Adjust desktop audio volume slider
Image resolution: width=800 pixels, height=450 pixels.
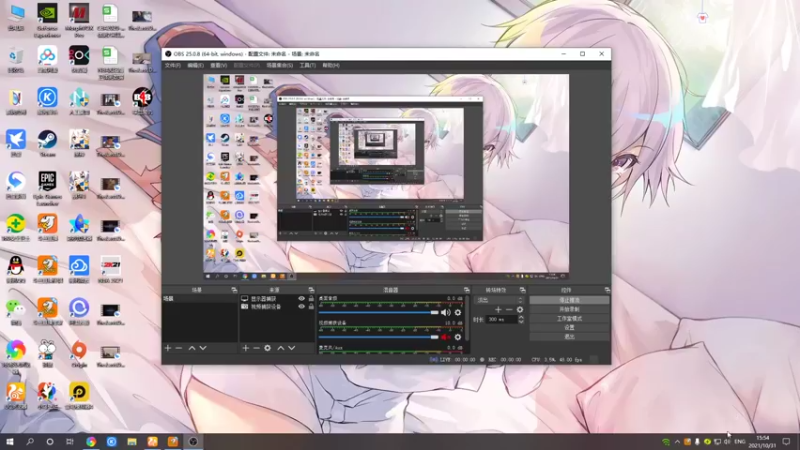(379, 312)
